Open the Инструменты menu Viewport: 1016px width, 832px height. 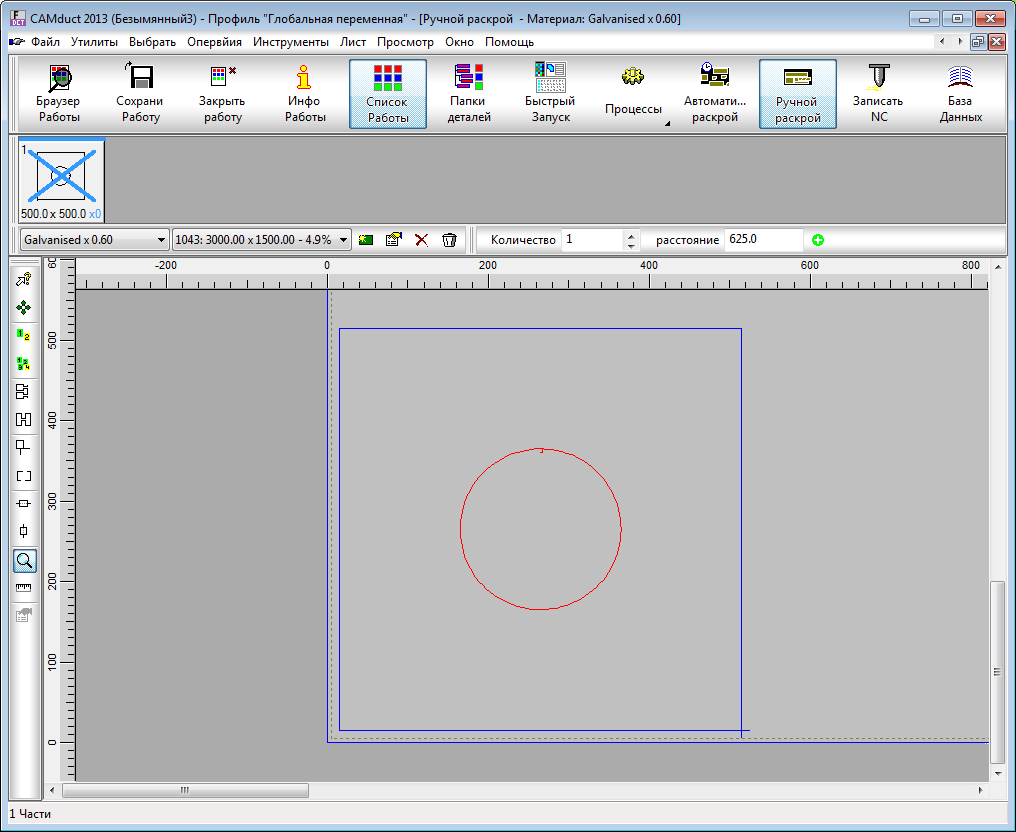click(291, 42)
